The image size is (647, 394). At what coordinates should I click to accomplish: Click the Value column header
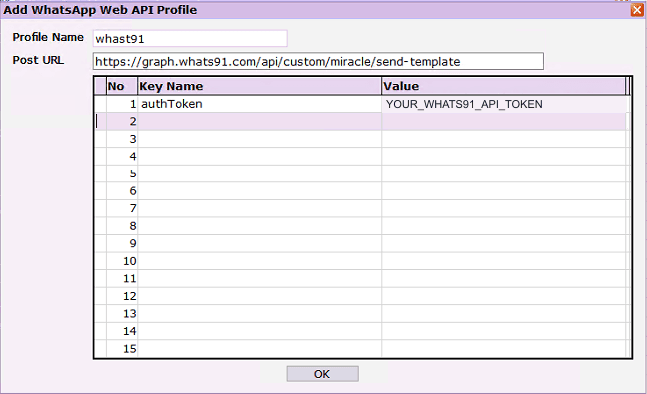click(x=504, y=86)
